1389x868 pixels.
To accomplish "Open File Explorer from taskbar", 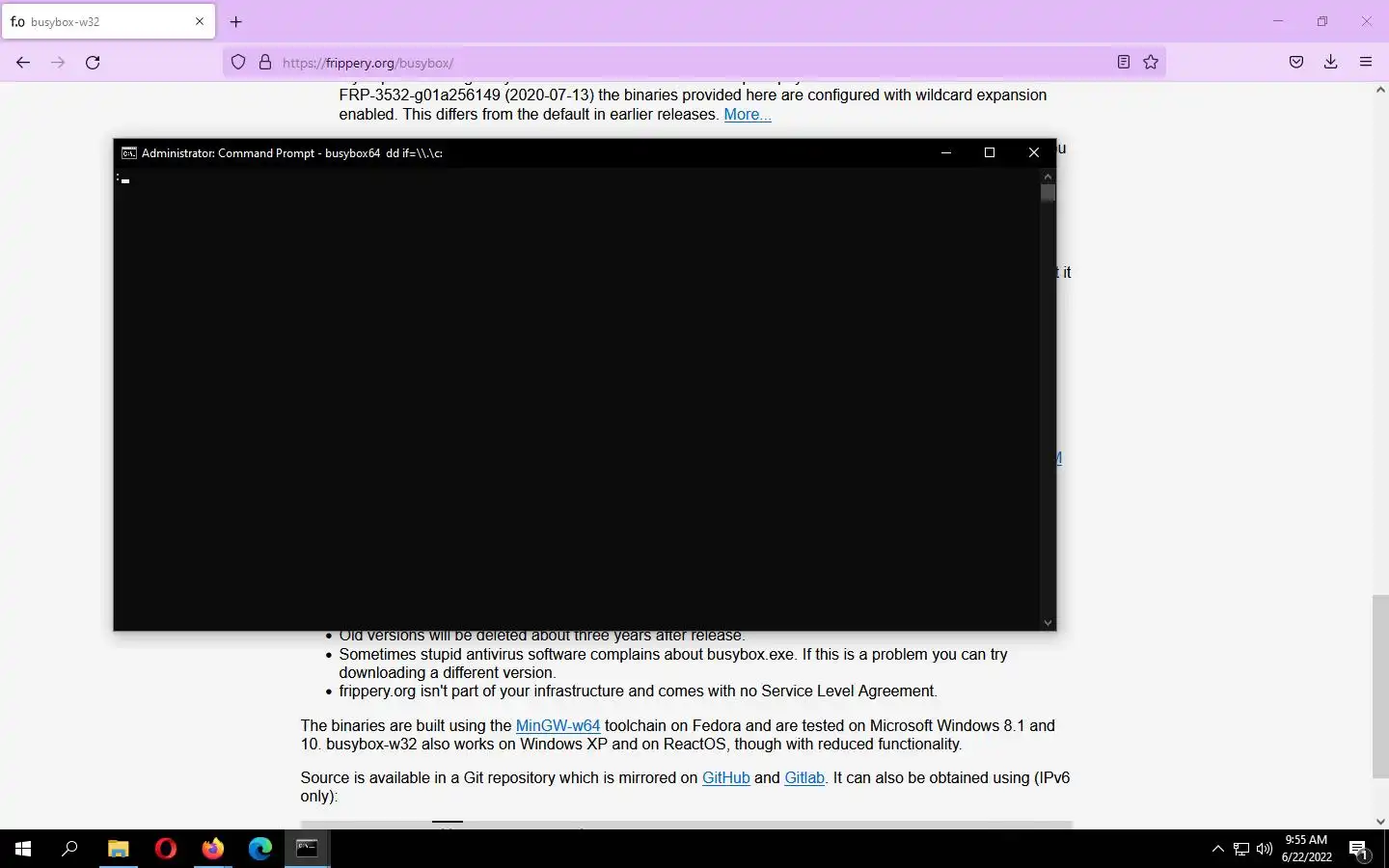I will tap(118, 849).
